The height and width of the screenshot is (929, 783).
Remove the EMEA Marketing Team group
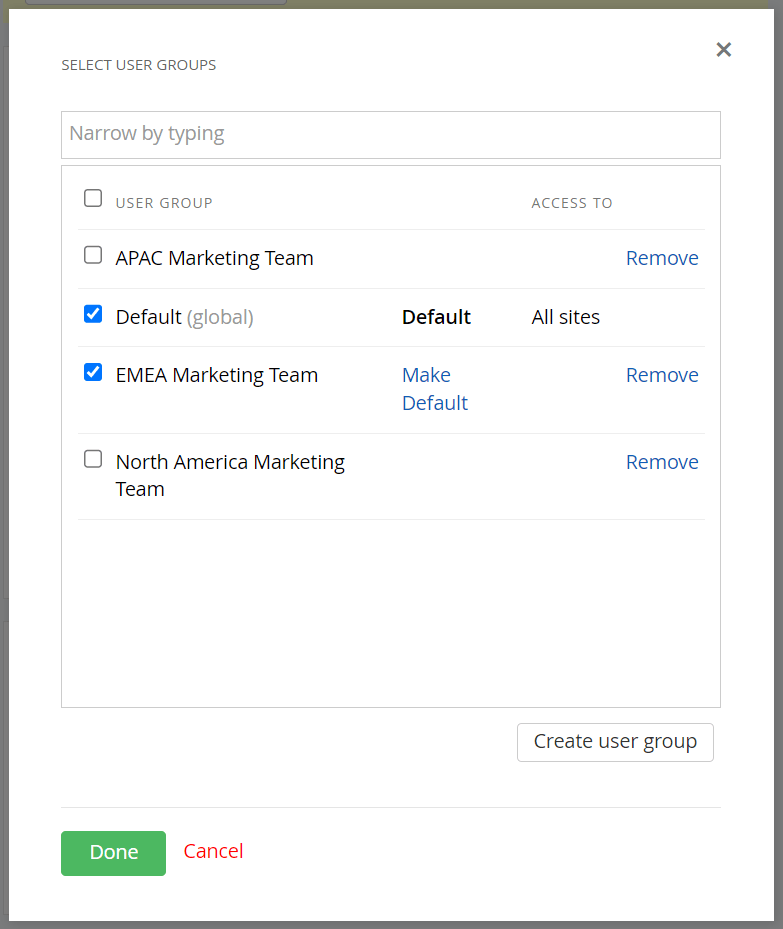point(661,375)
